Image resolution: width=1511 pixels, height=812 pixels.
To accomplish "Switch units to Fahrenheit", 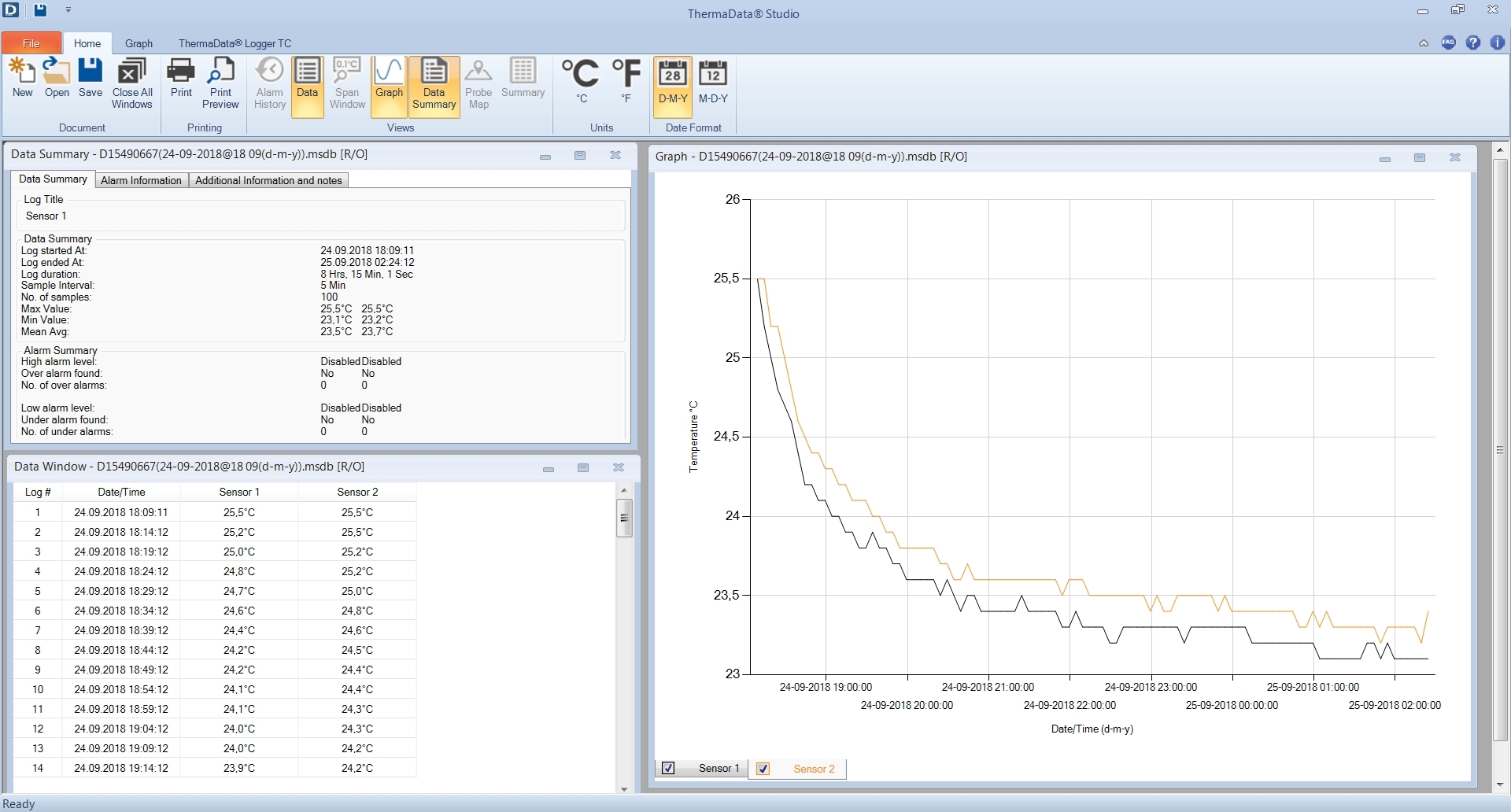I will pyautogui.click(x=626, y=80).
